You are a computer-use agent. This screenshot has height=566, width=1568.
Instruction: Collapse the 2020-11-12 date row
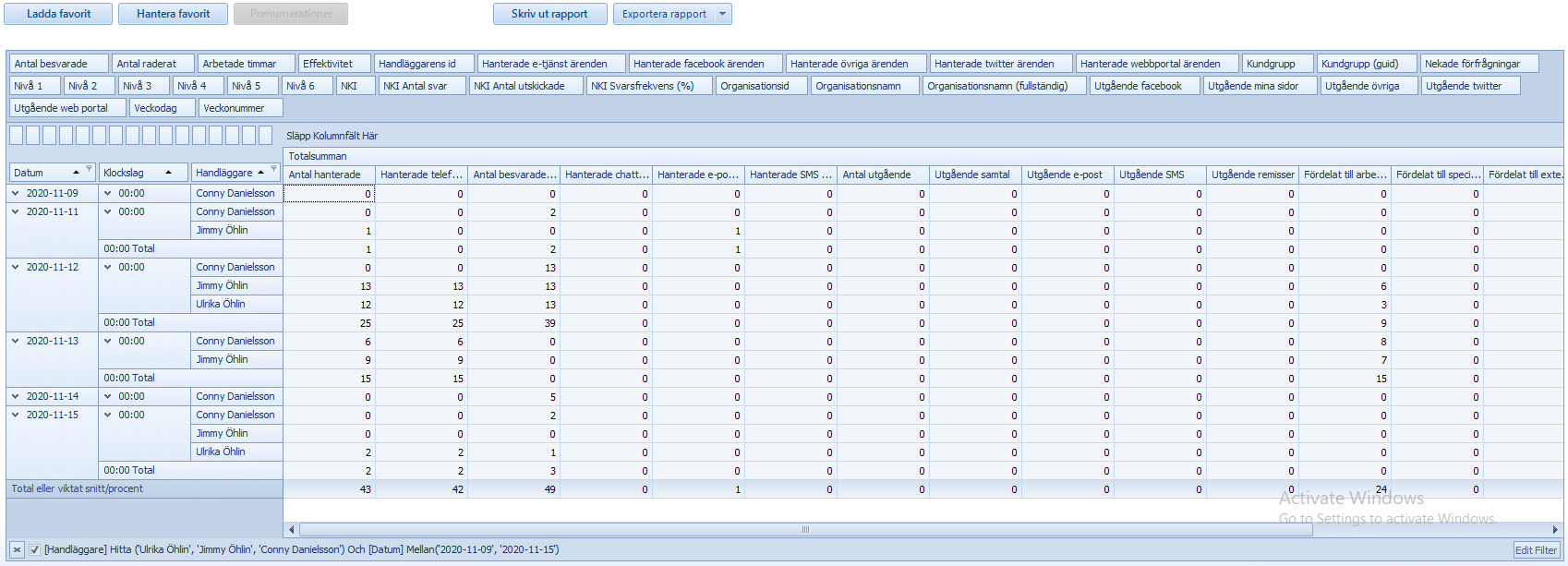[x=16, y=267]
